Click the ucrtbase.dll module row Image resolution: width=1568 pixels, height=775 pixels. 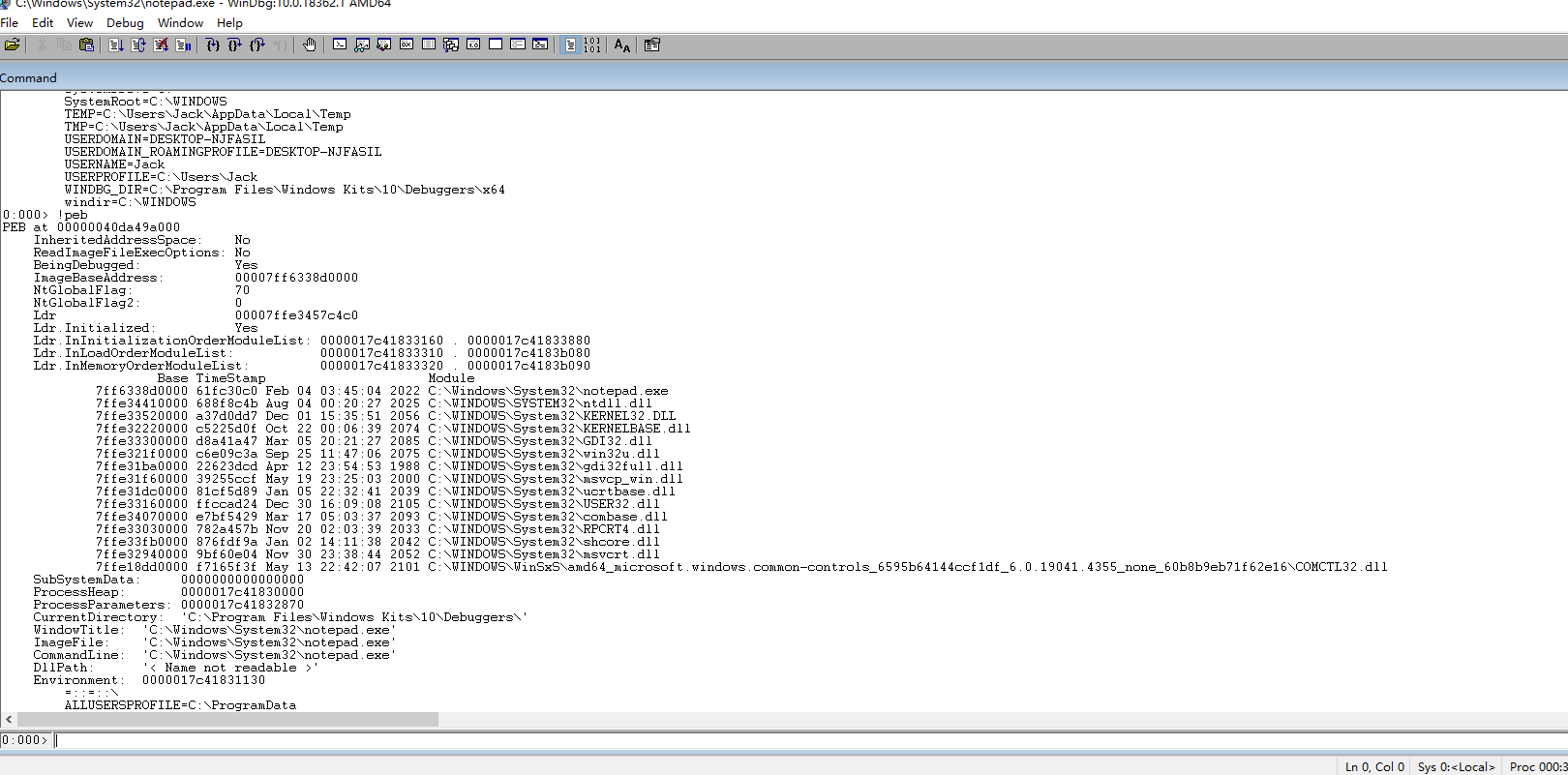click(385, 492)
